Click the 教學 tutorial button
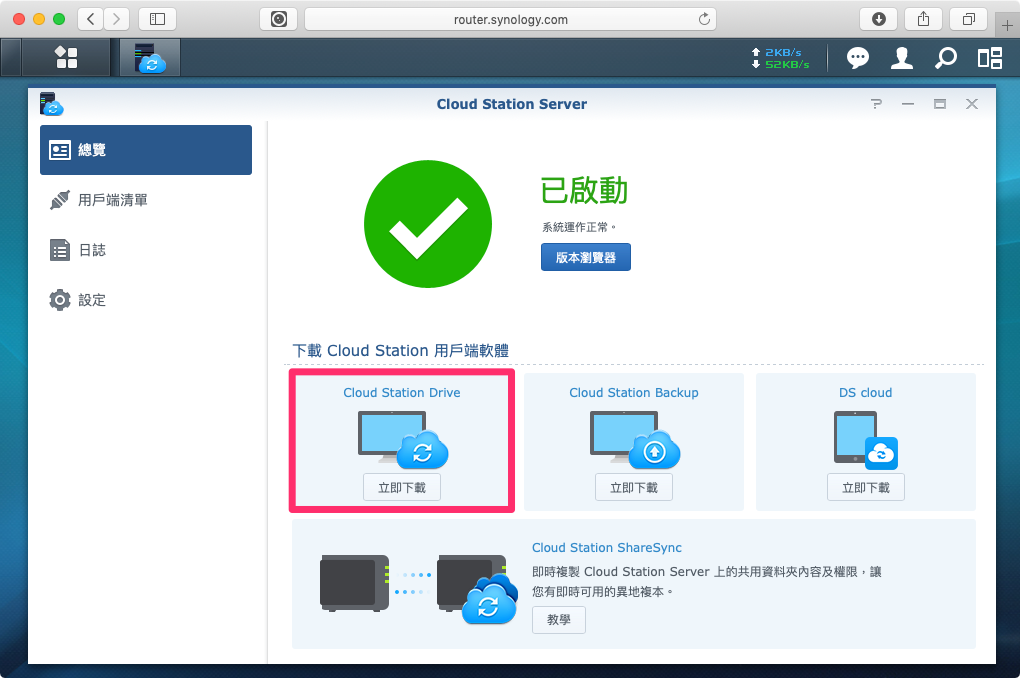Viewport: 1020px width, 678px height. (x=559, y=619)
